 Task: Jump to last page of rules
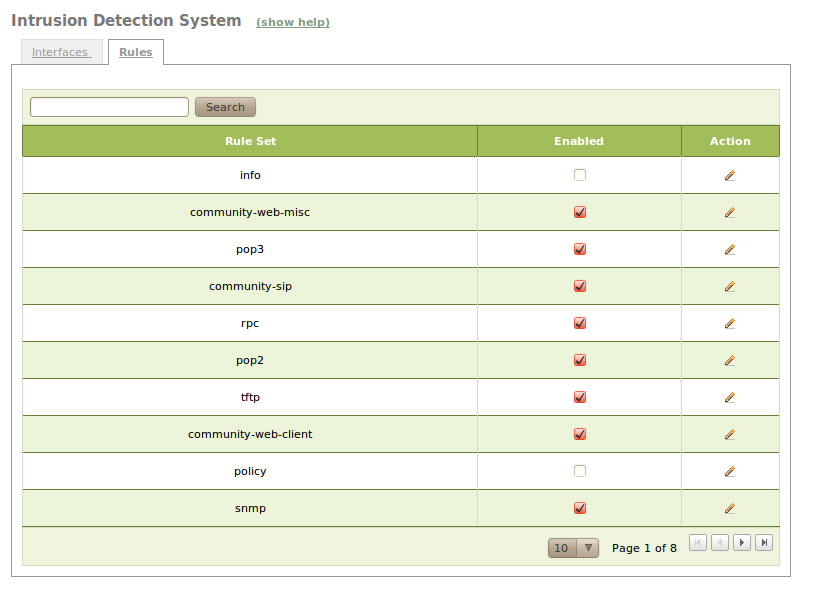pyautogui.click(x=764, y=543)
